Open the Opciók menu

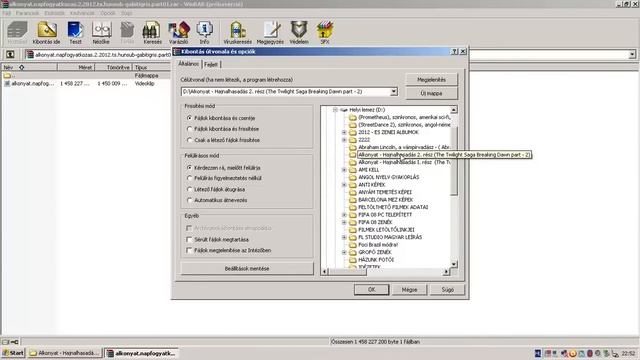click(x=108, y=13)
